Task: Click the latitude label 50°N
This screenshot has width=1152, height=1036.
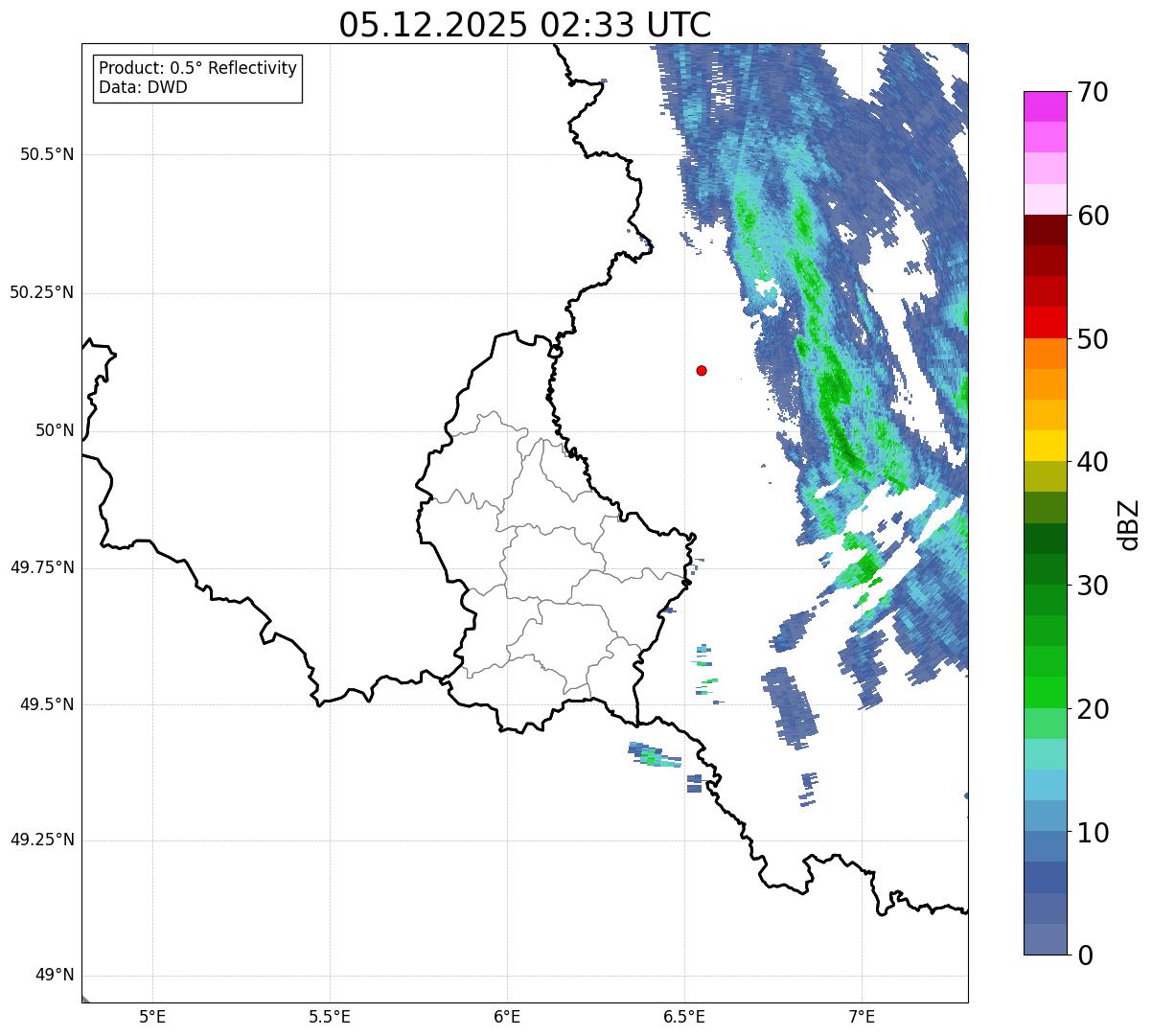Action: point(55,430)
